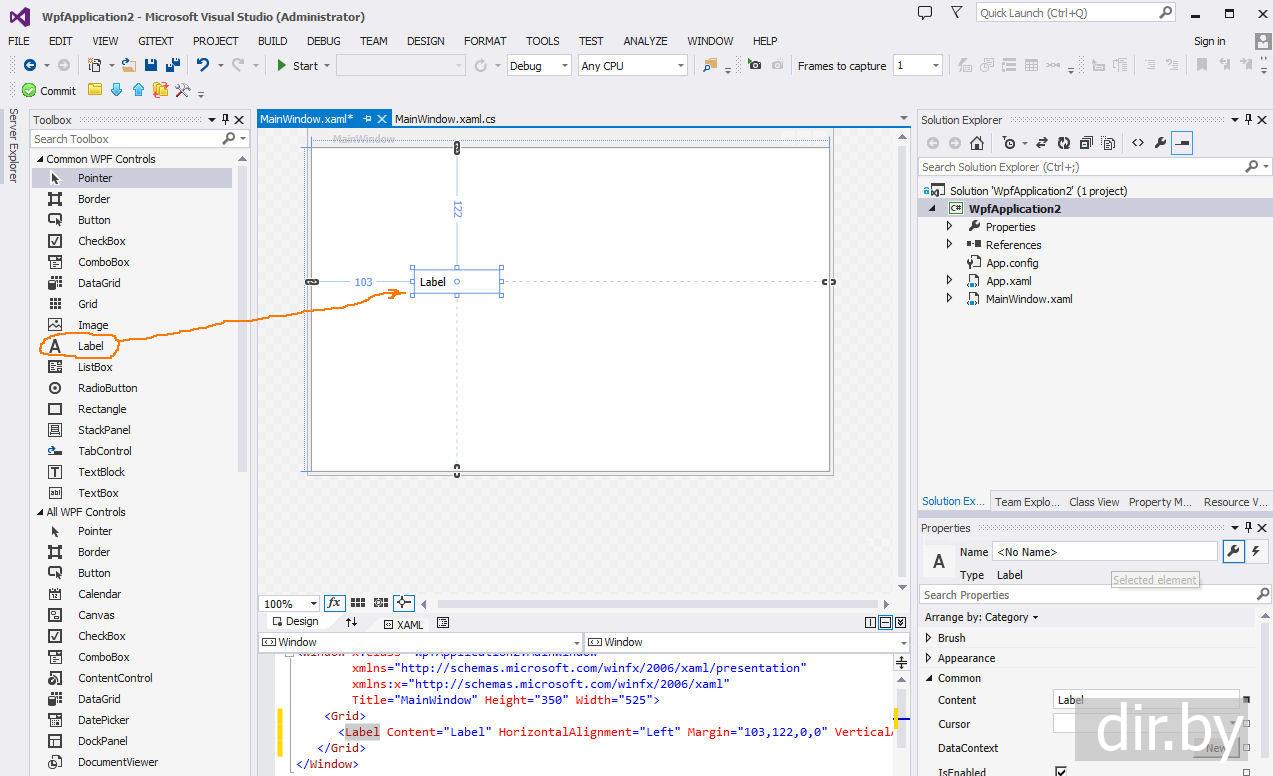Switch to MainWindow.xaml.cs tab

(445, 119)
